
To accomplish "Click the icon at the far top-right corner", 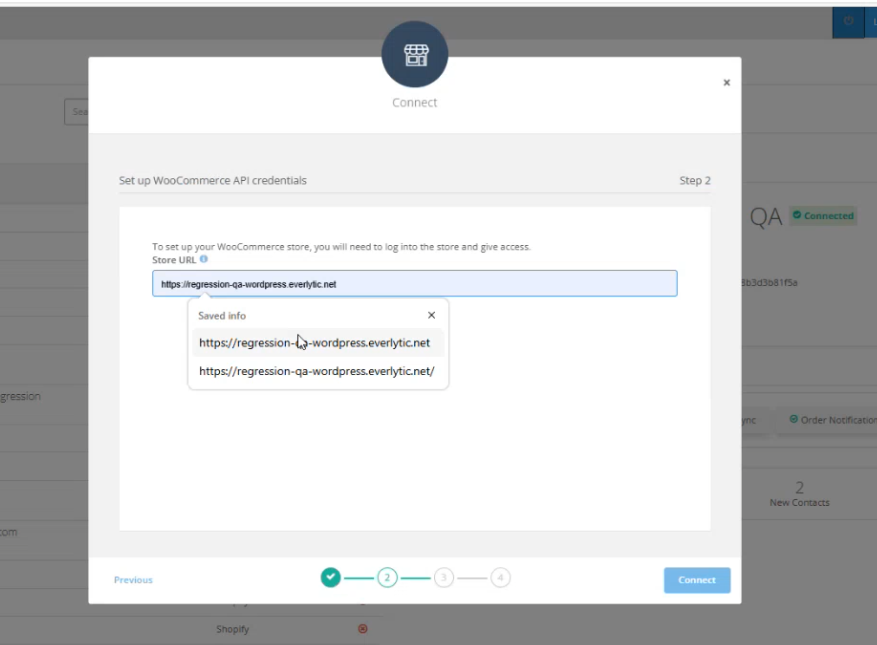I will pos(872,21).
